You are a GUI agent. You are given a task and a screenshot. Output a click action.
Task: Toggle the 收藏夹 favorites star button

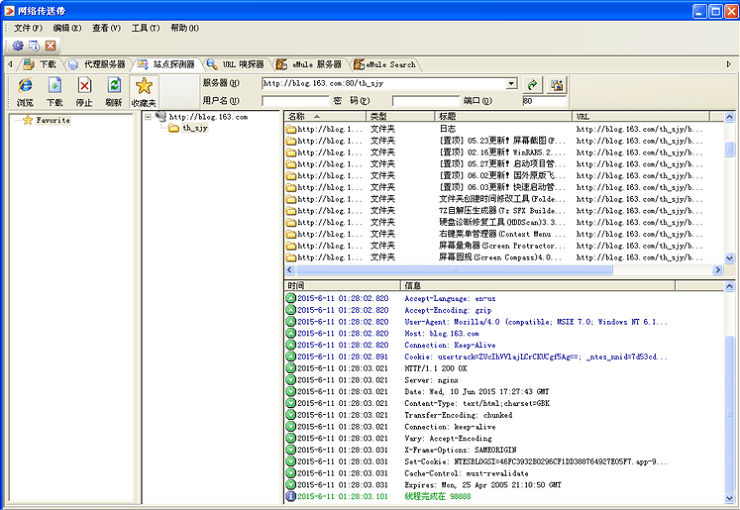point(144,92)
